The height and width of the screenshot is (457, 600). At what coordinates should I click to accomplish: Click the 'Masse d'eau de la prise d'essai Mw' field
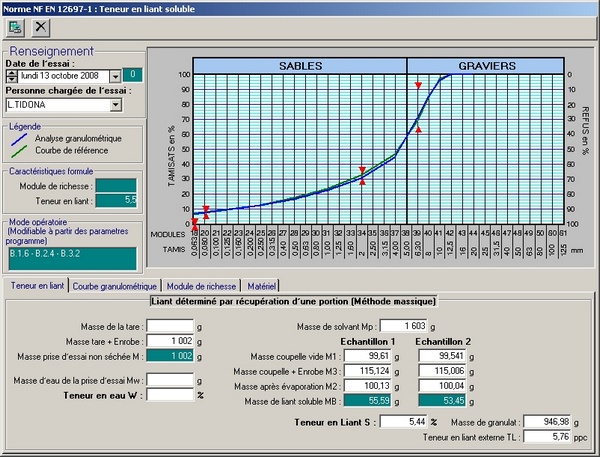coord(170,380)
